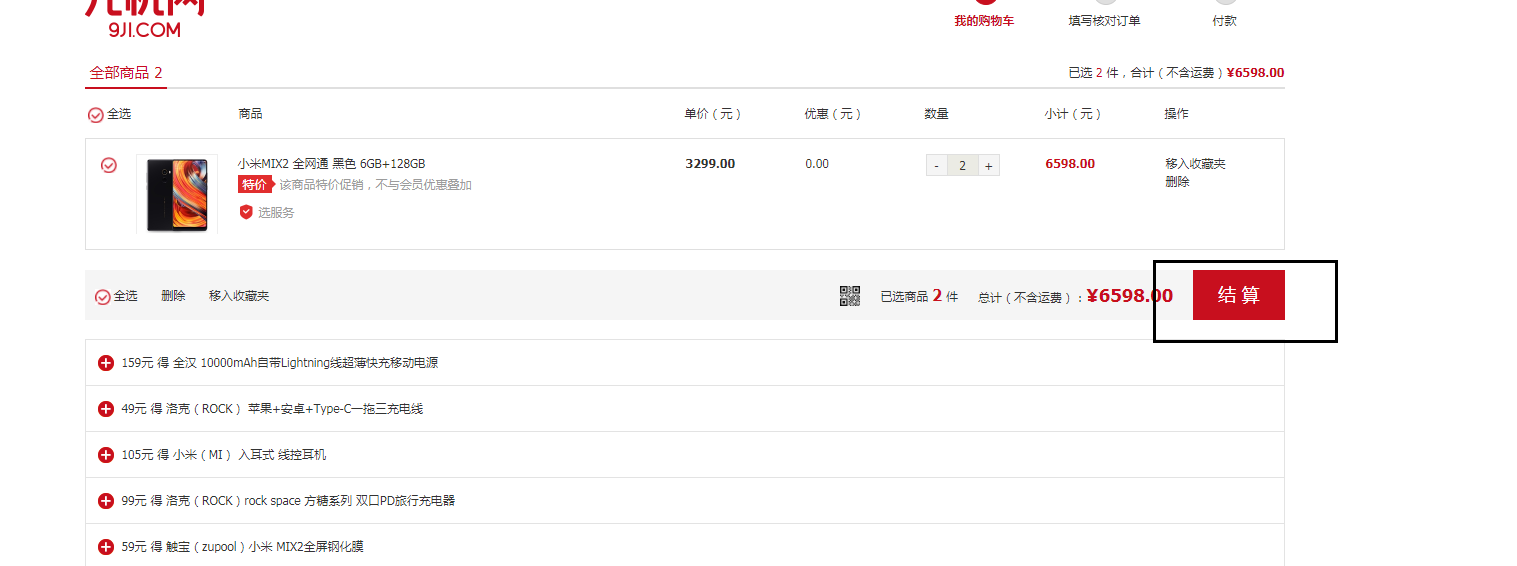This screenshot has height=566, width=1517.
Task: Add the 105元 小米 earphones offer
Action: click(x=105, y=455)
